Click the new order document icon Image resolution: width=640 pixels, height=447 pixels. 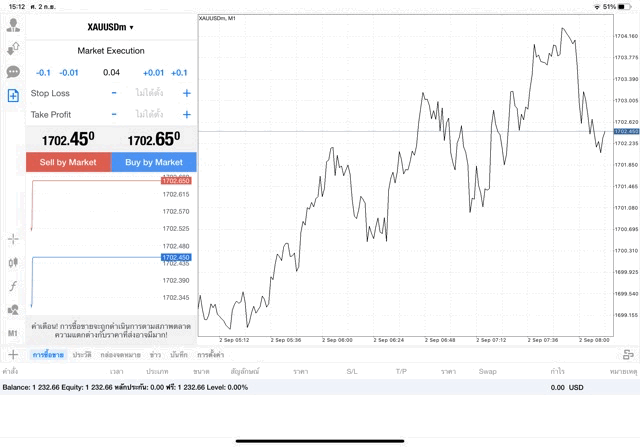pyautogui.click(x=13, y=96)
